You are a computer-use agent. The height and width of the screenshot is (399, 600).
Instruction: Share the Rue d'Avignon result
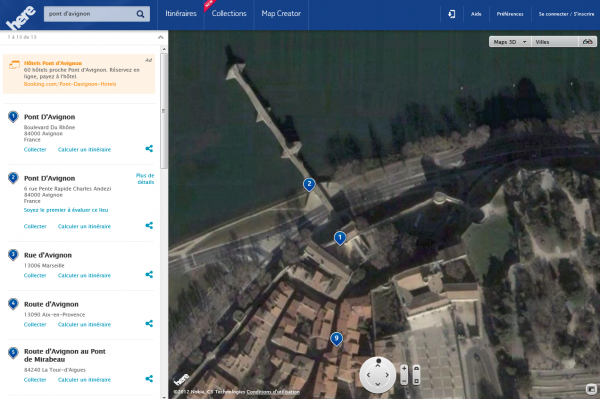click(149, 274)
